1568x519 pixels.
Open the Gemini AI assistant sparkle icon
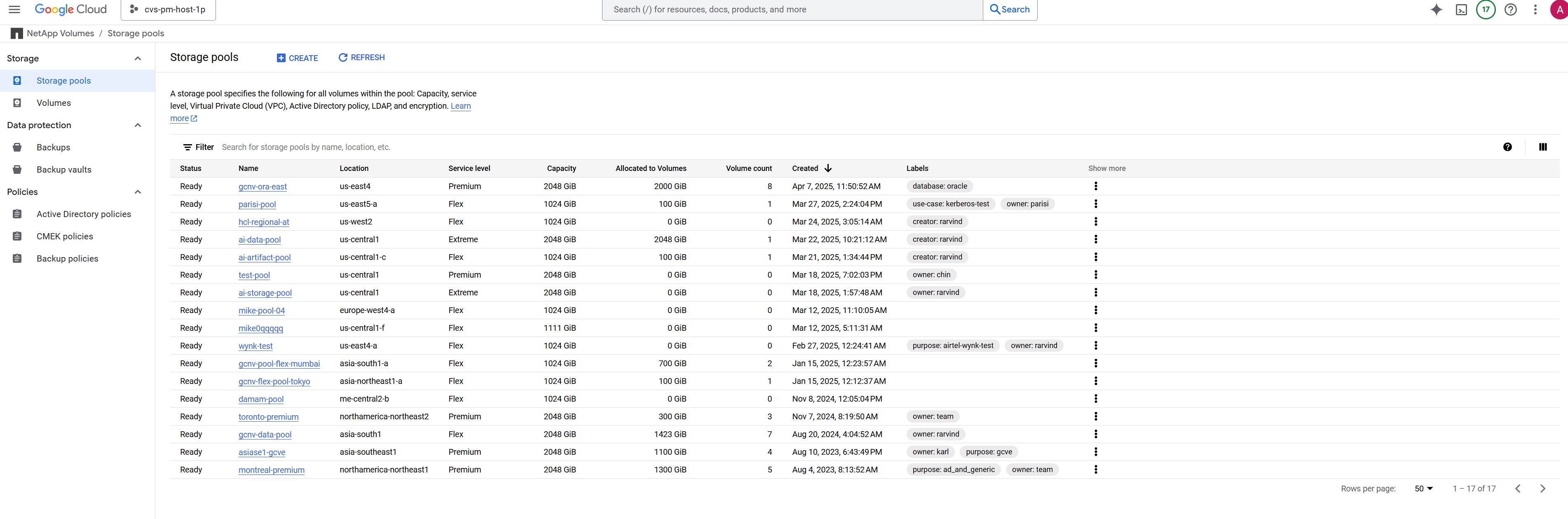coord(1436,10)
